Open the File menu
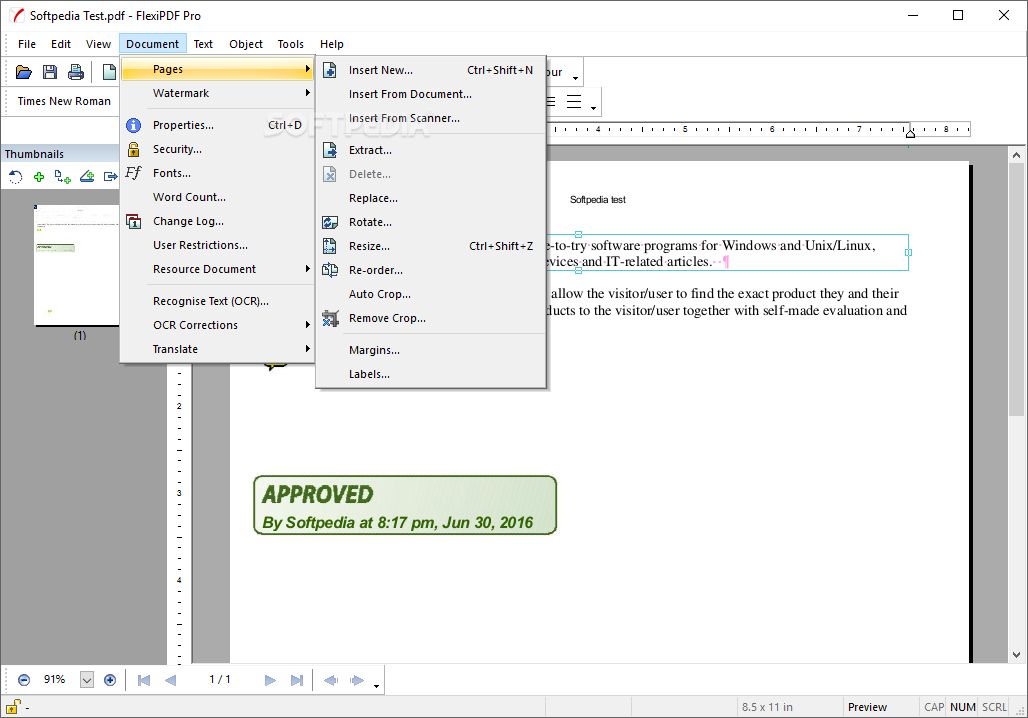 (x=27, y=44)
